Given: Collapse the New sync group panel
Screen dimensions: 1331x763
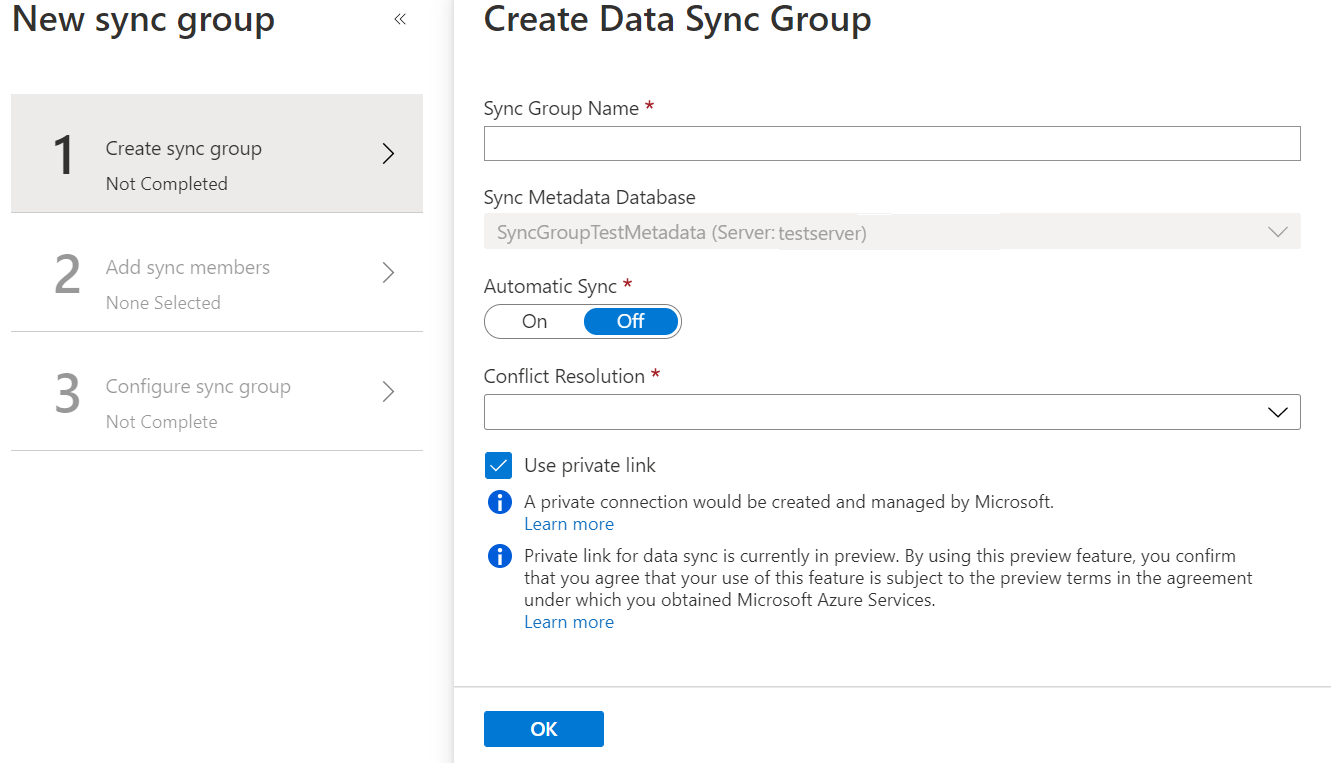Looking at the screenshot, I should click(400, 19).
